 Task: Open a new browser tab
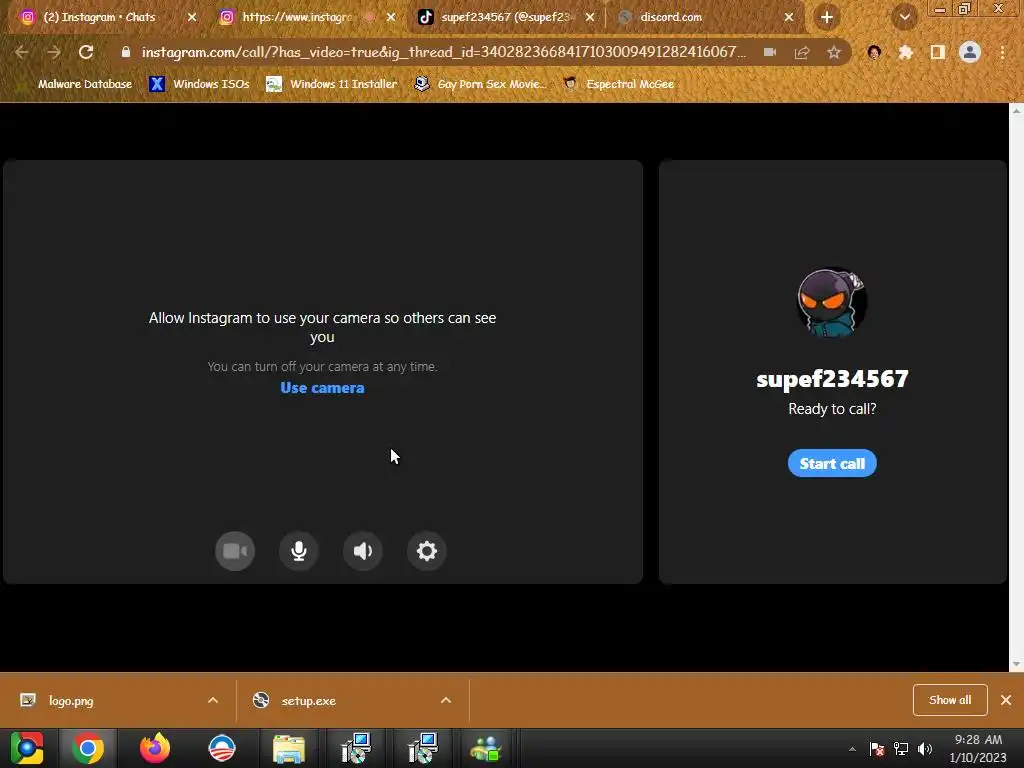pos(827,18)
